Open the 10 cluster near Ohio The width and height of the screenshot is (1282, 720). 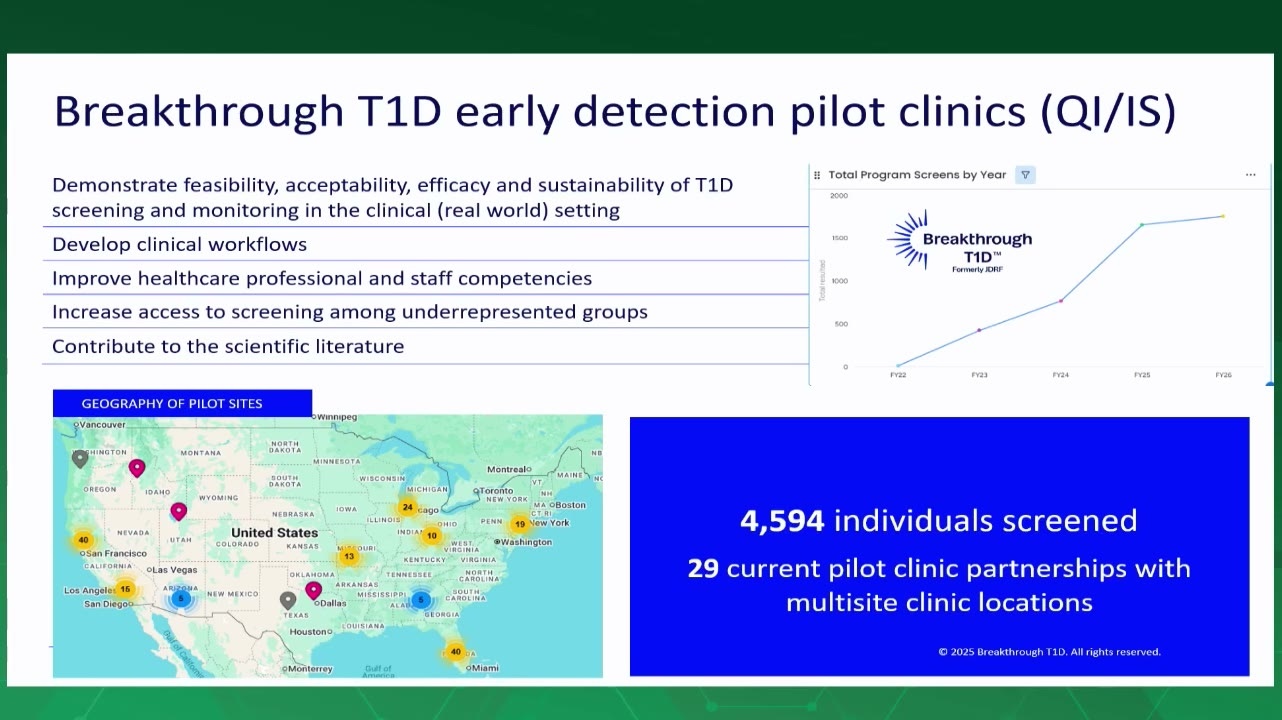pyautogui.click(x=431, y=536)
